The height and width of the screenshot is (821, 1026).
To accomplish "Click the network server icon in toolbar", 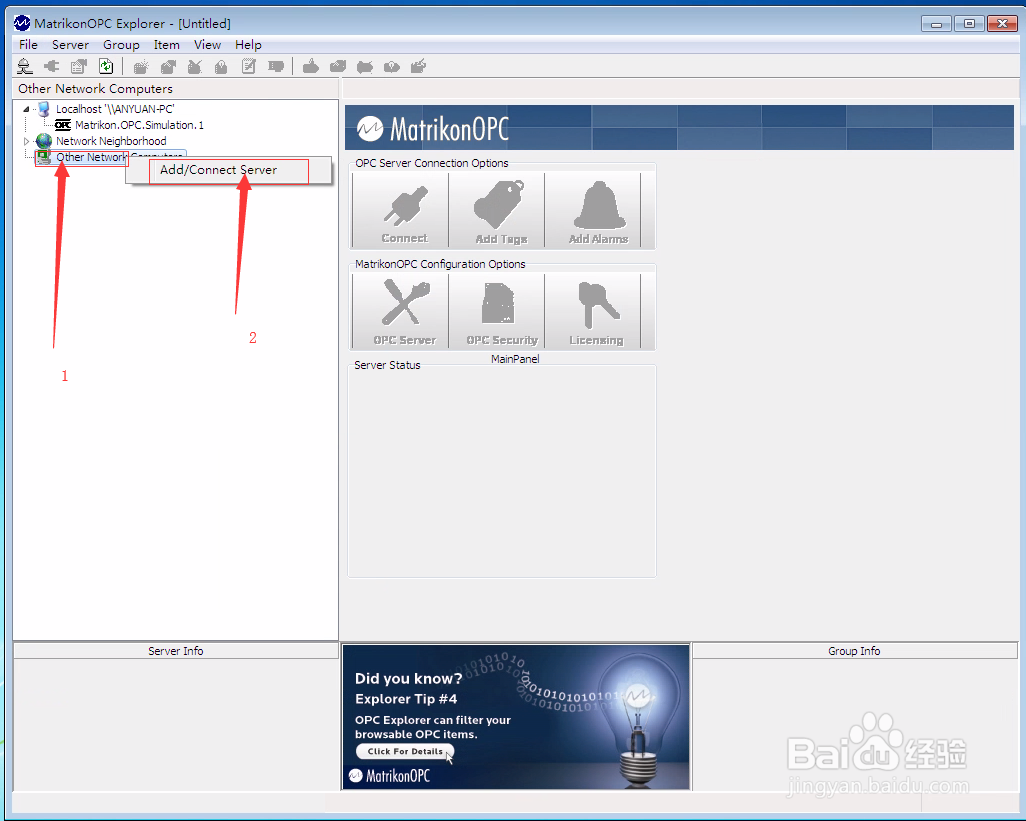I will tap(25, 66).
